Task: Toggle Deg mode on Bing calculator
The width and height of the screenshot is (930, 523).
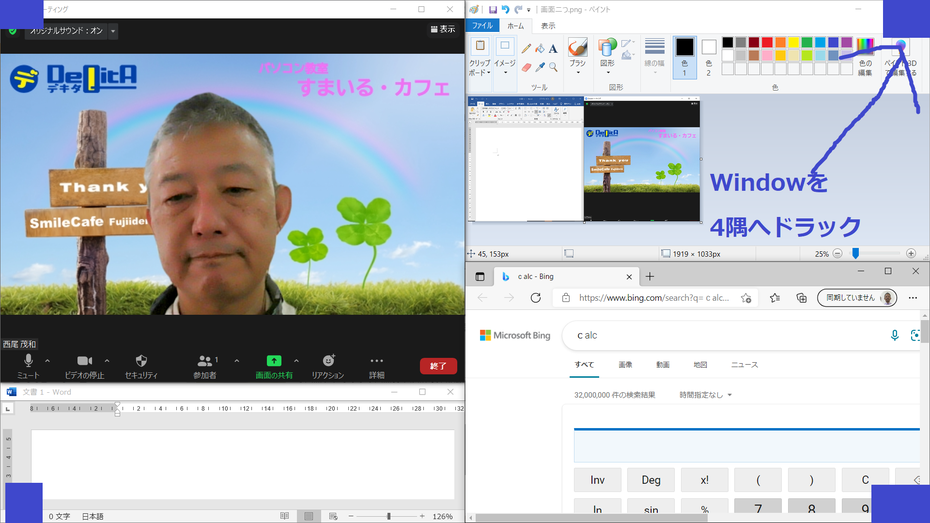Action: click(x=651, y=480)
